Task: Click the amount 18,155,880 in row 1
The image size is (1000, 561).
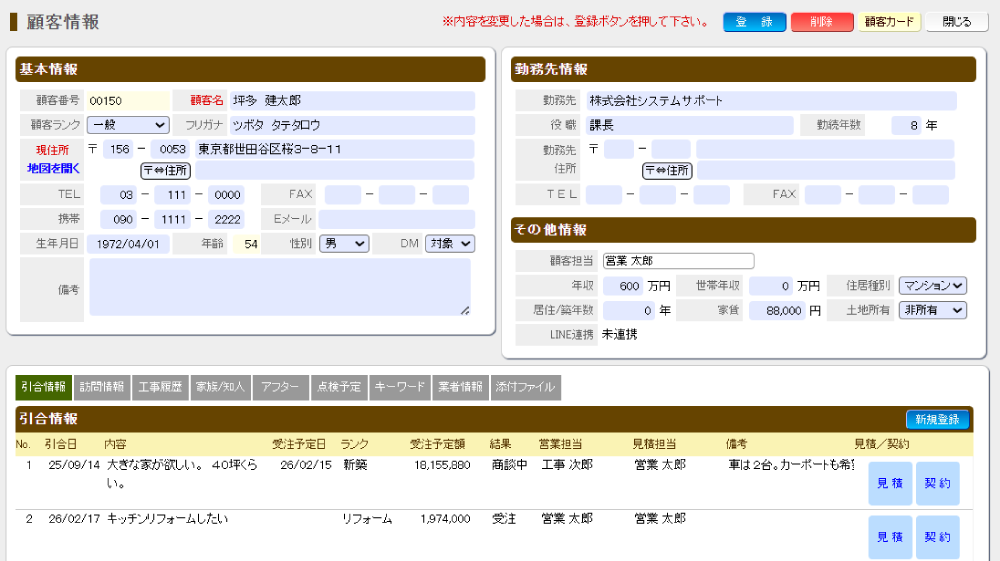Action: (443, 465)
